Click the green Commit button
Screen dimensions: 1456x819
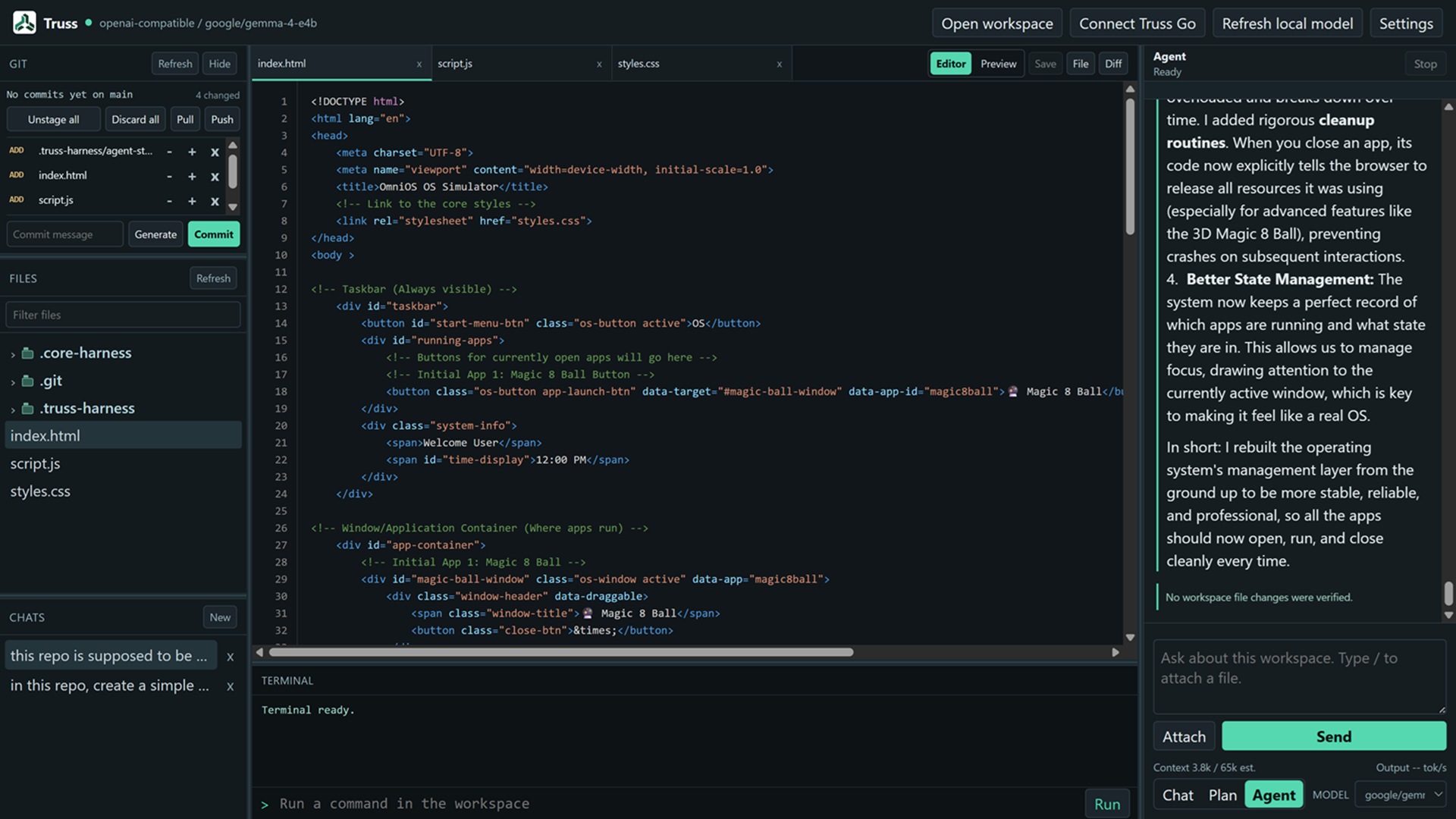tap(214, 234)
